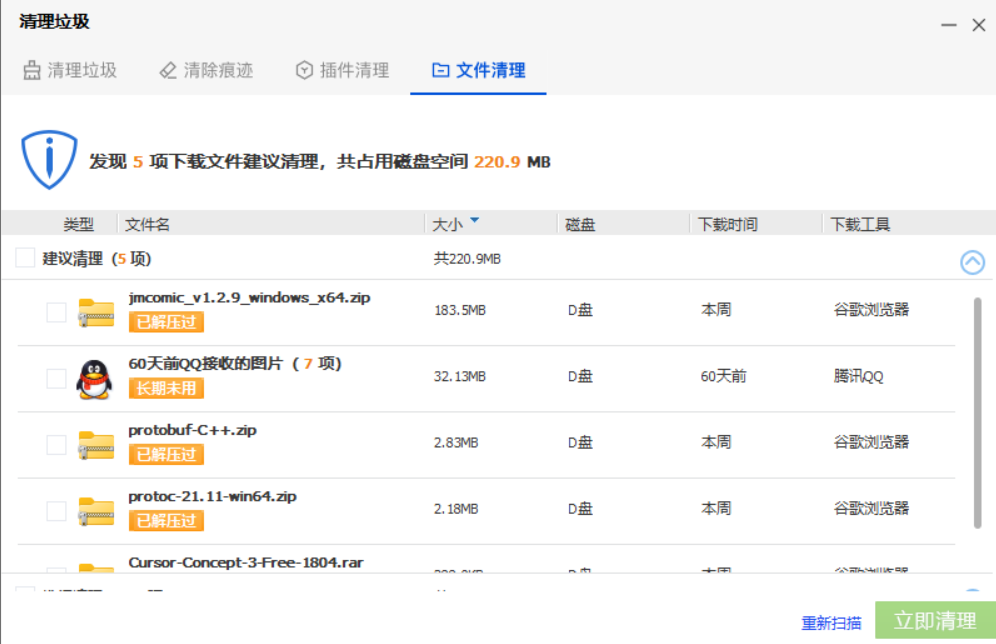Click the zip folder icon for jmcomic file

(96, 312)
